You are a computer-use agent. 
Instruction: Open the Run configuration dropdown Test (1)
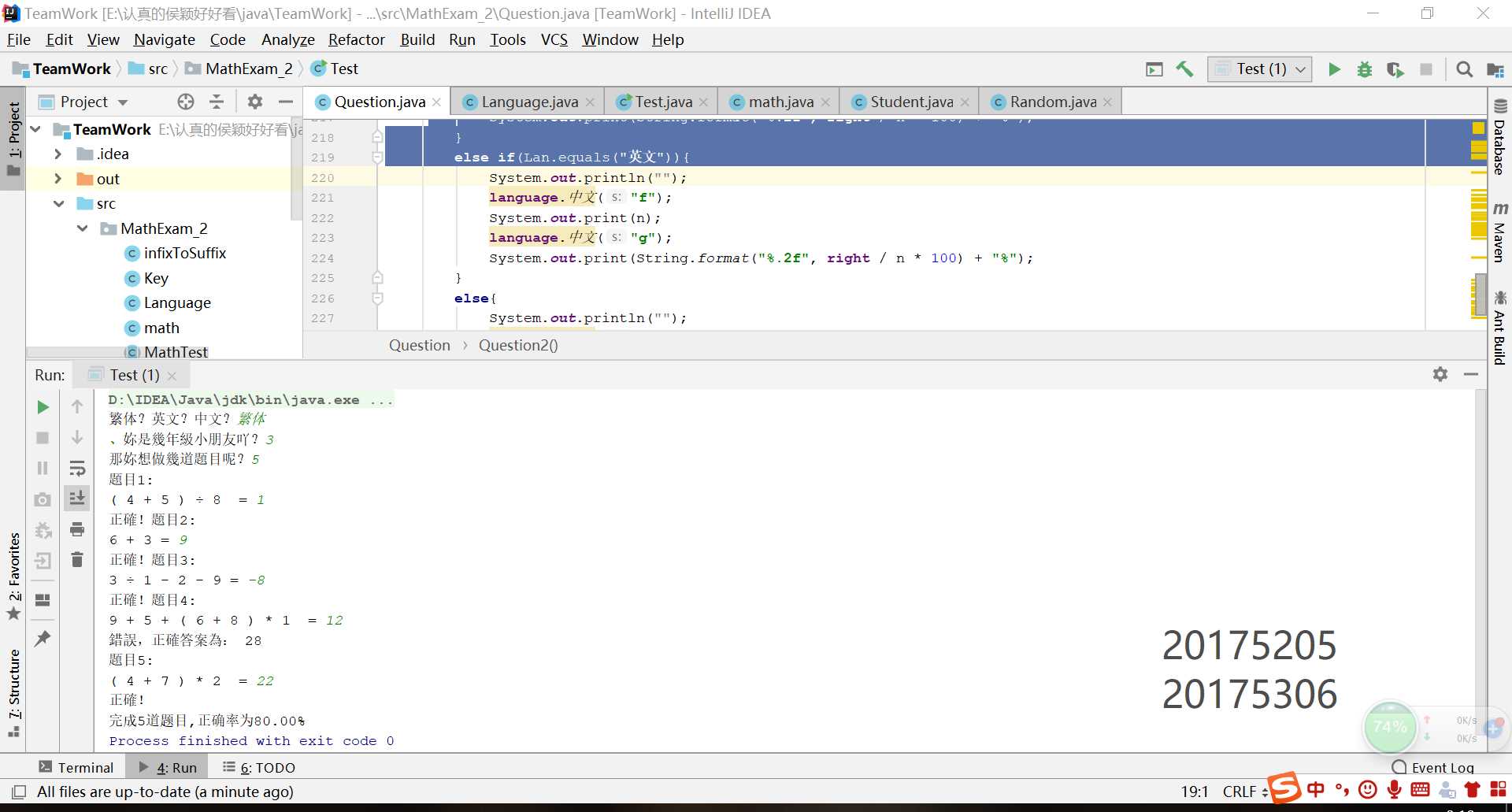pyautogui.click(x=1260, y=69)
